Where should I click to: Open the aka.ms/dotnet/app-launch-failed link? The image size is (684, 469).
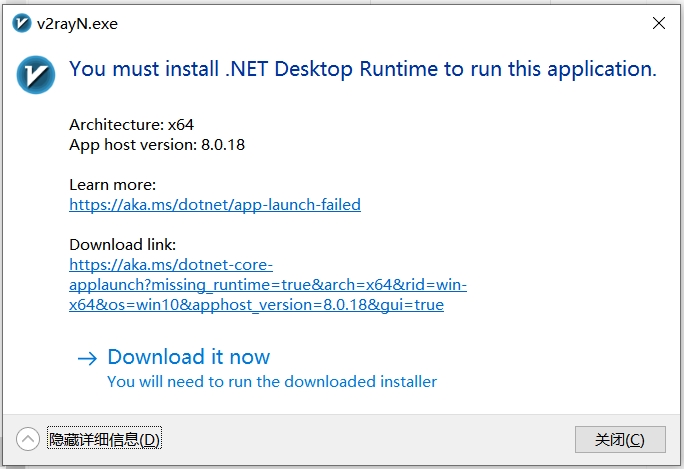[214, 205]
